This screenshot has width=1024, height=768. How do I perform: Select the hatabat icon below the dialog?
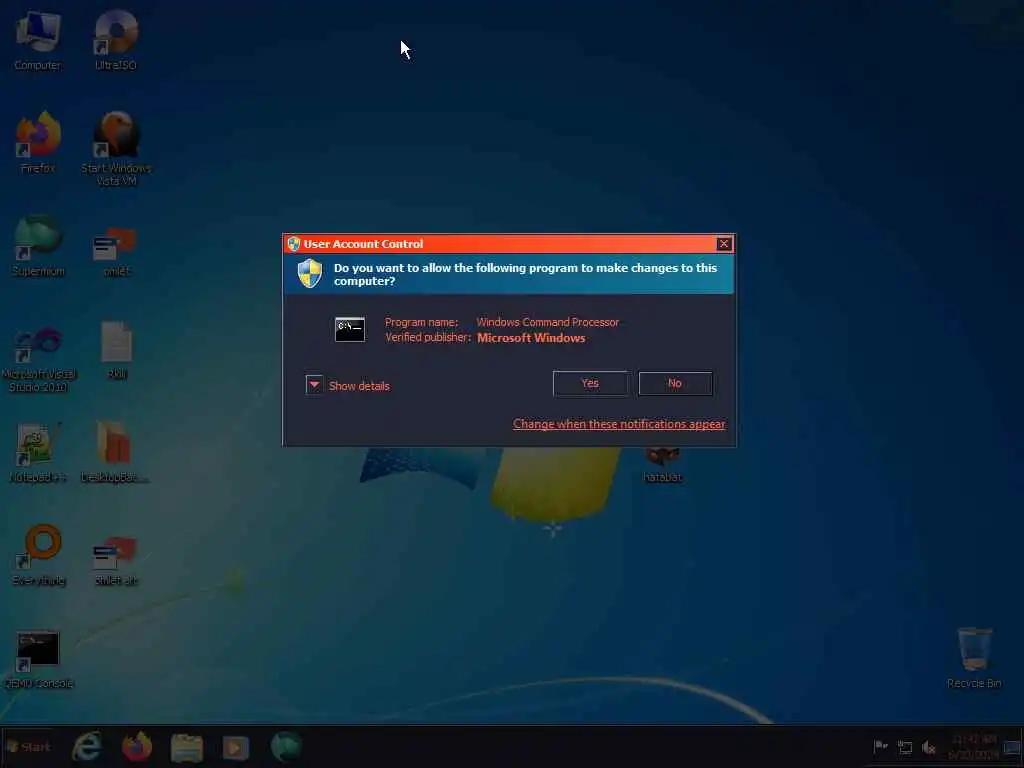[x=662, y=465]
